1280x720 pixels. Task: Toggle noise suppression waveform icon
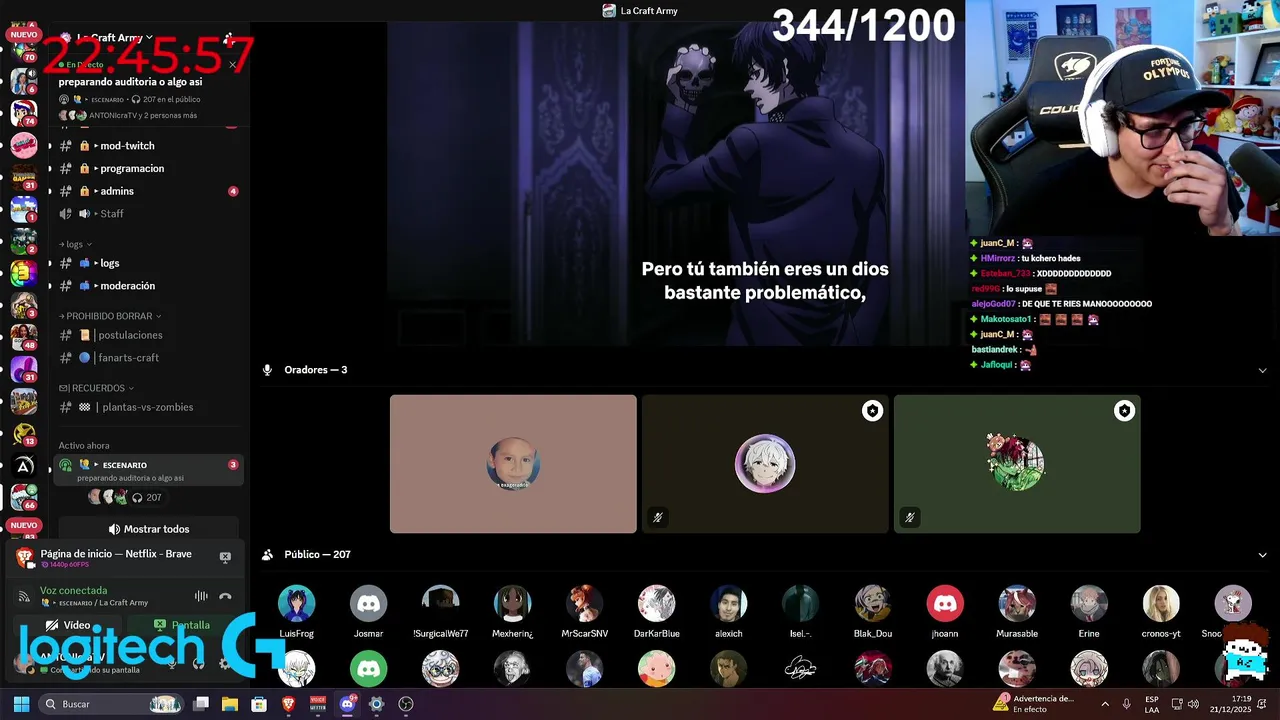tap(201, 596)
